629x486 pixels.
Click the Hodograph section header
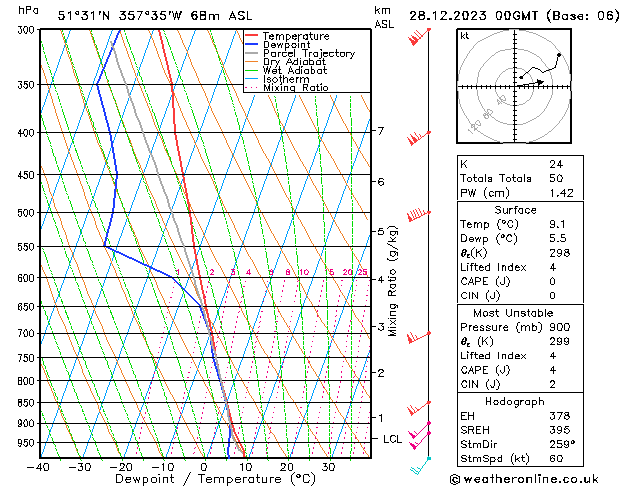(515, 402)
